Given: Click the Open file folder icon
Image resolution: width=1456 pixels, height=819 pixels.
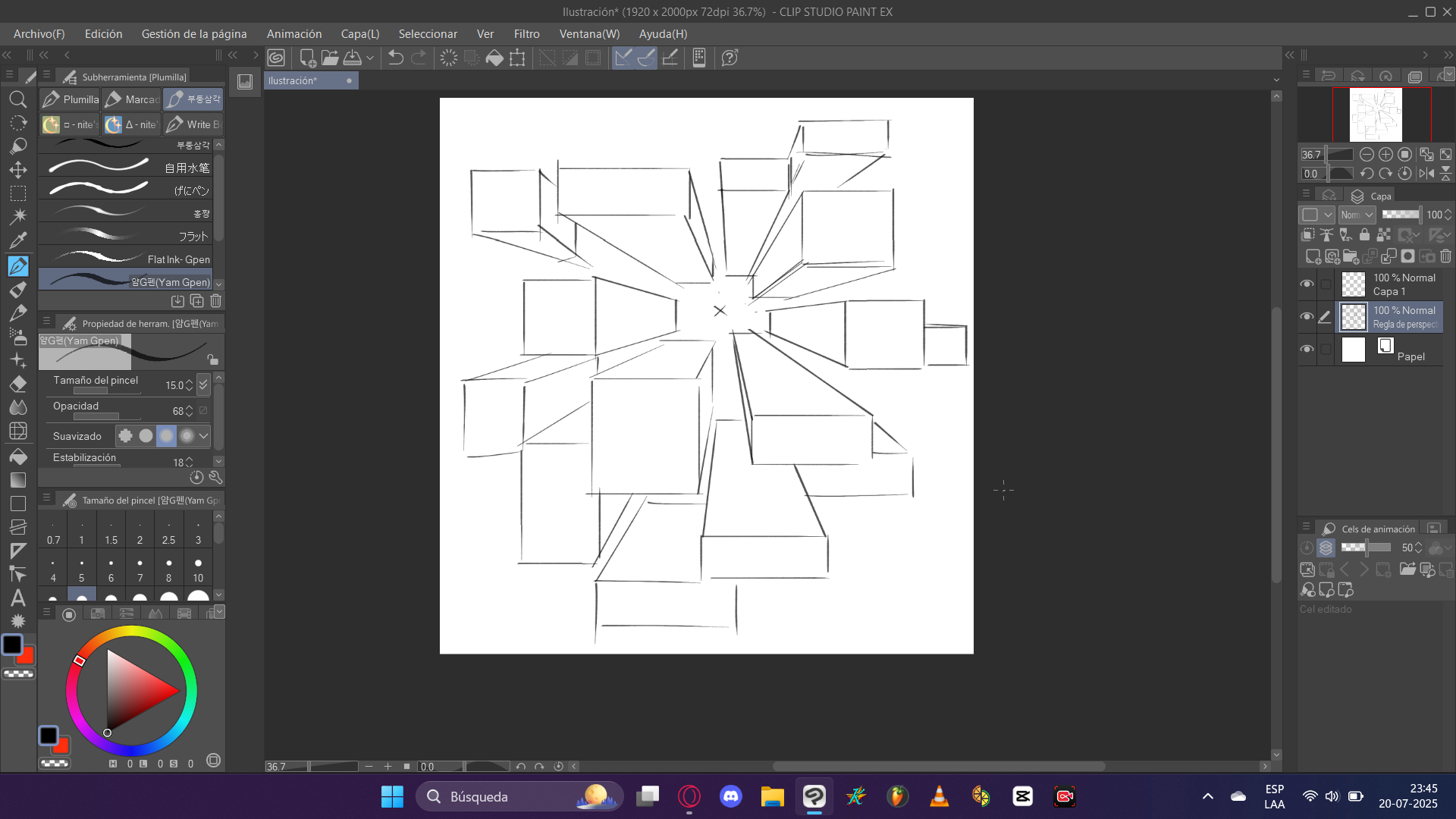Looking at the screenshot, I should coord(330,58).
